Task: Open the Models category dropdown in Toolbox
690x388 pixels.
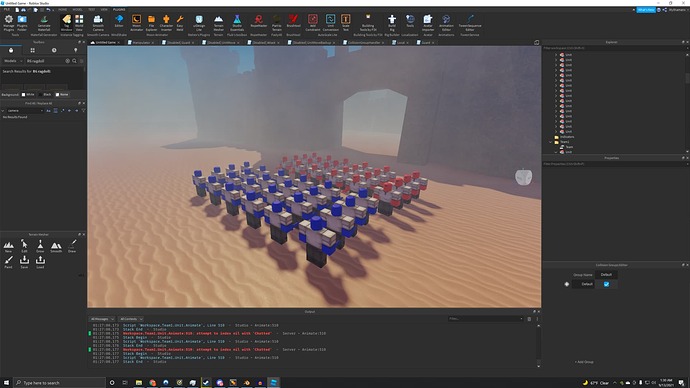Action: pyautogui.click(x=13, y=61)
